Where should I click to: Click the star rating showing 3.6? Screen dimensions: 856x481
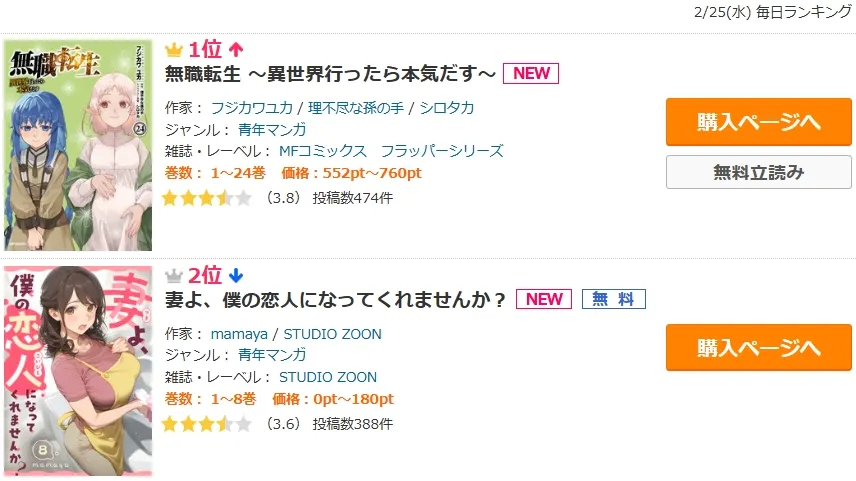tap(206, 424)
